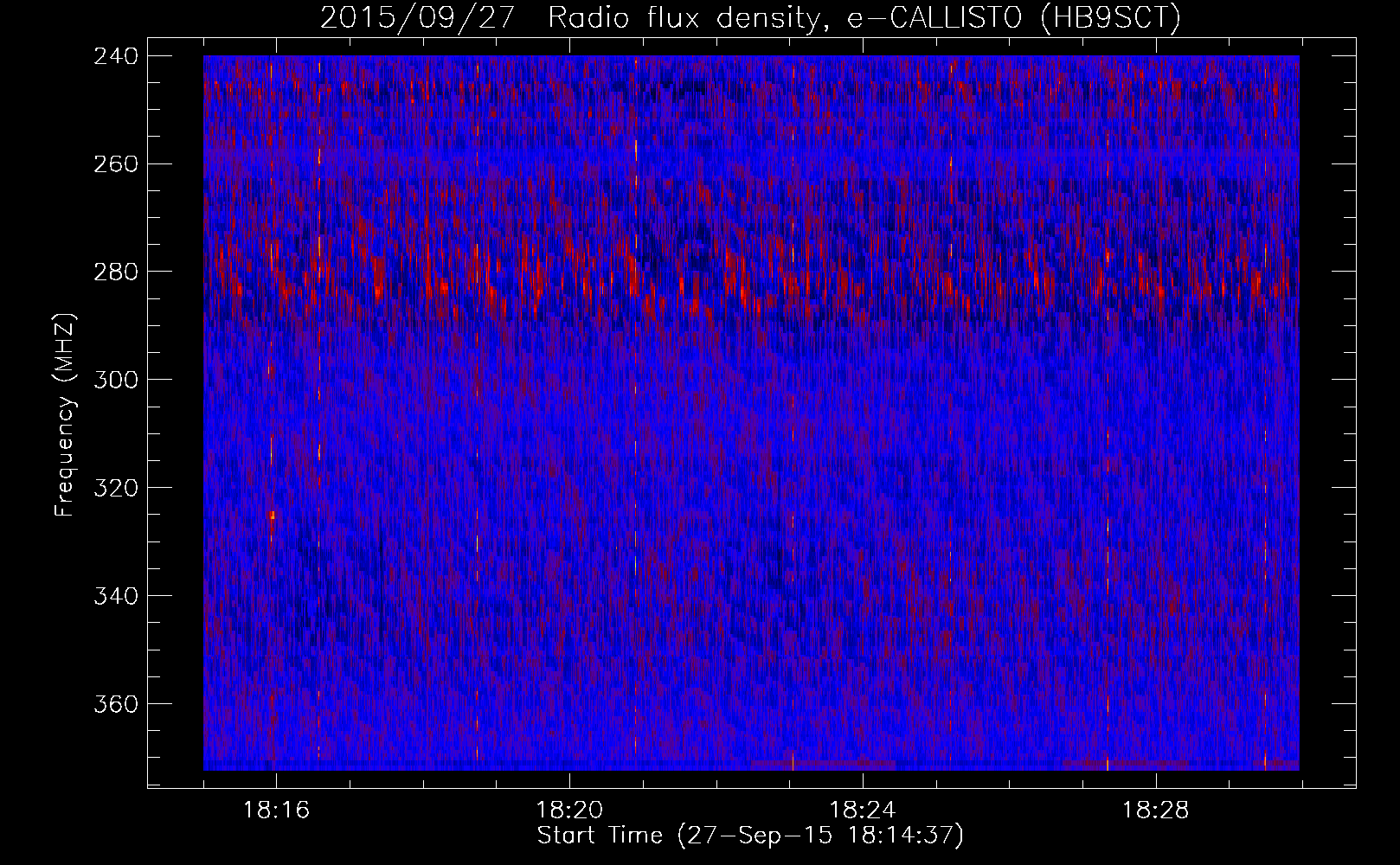The width and height of the screenshot is (1400, 865).
Task: Click the 'Frequency (MHZ)' y-axis label
Action: coord(66,414)
